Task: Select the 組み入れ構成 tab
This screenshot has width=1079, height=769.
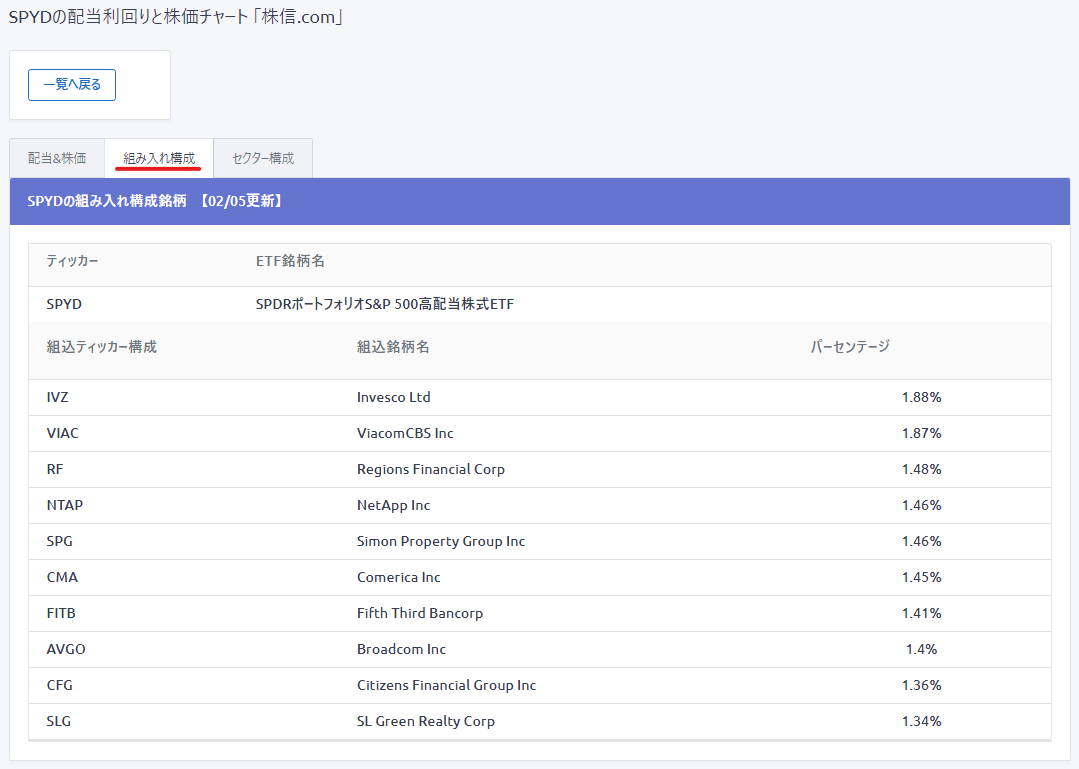Action: click(x=159, y=158)
